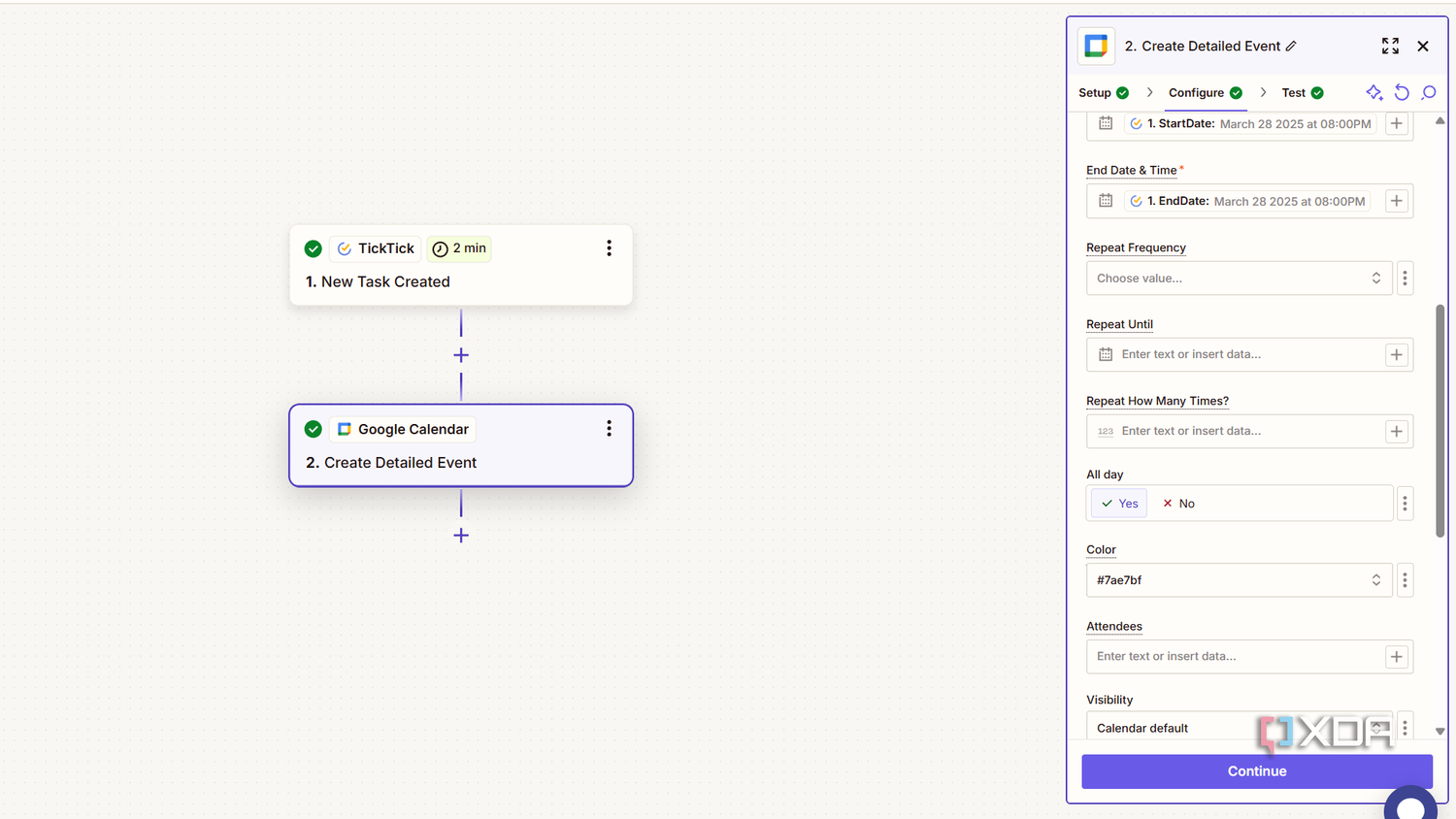
Task: Click the chat bubble at bottom right corner
Action: pos(1410,803)
